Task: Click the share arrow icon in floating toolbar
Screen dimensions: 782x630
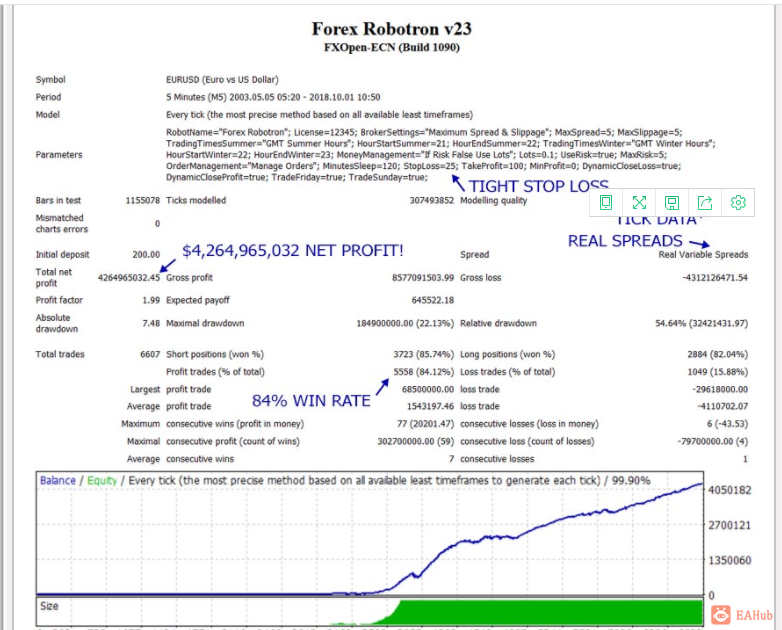Action: click(705, 203)
